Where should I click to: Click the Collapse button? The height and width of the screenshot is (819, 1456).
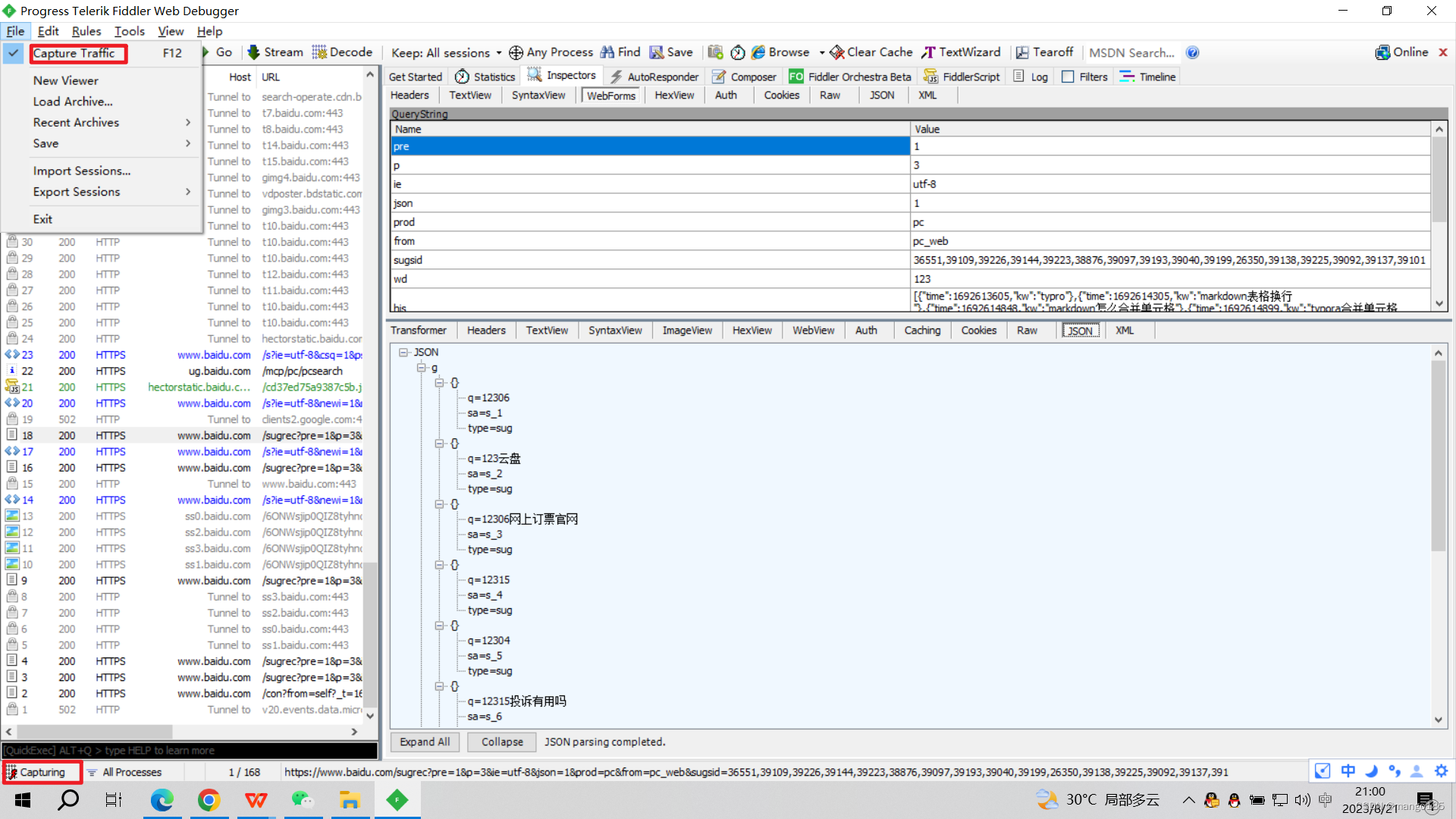pyautogui.click(x=502, y=742)
